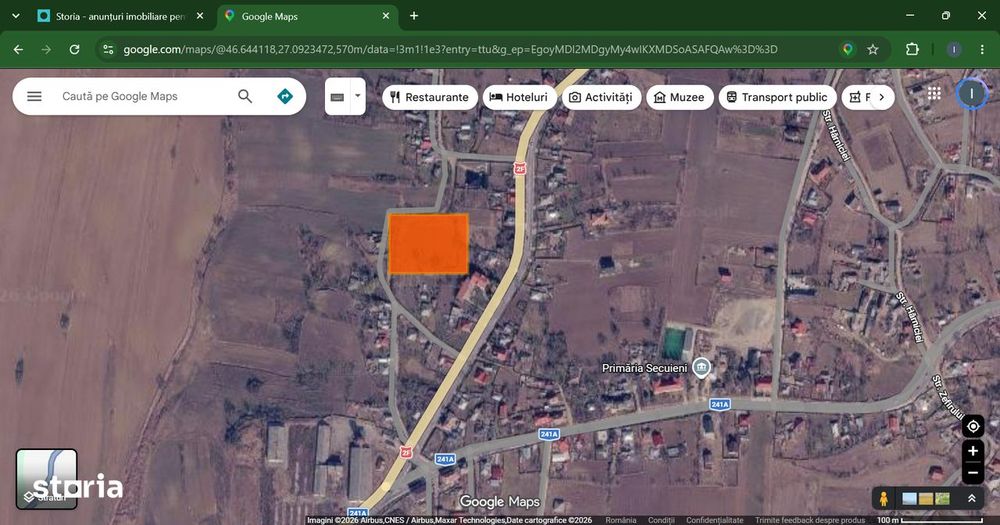This screenshot has width=1000, height=525.
Task: Zoom out with the minus button
Action: coord(973,473)
